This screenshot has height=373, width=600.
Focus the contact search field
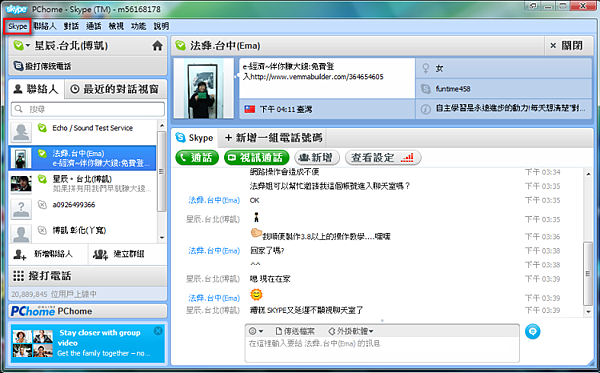coord(88,109)
